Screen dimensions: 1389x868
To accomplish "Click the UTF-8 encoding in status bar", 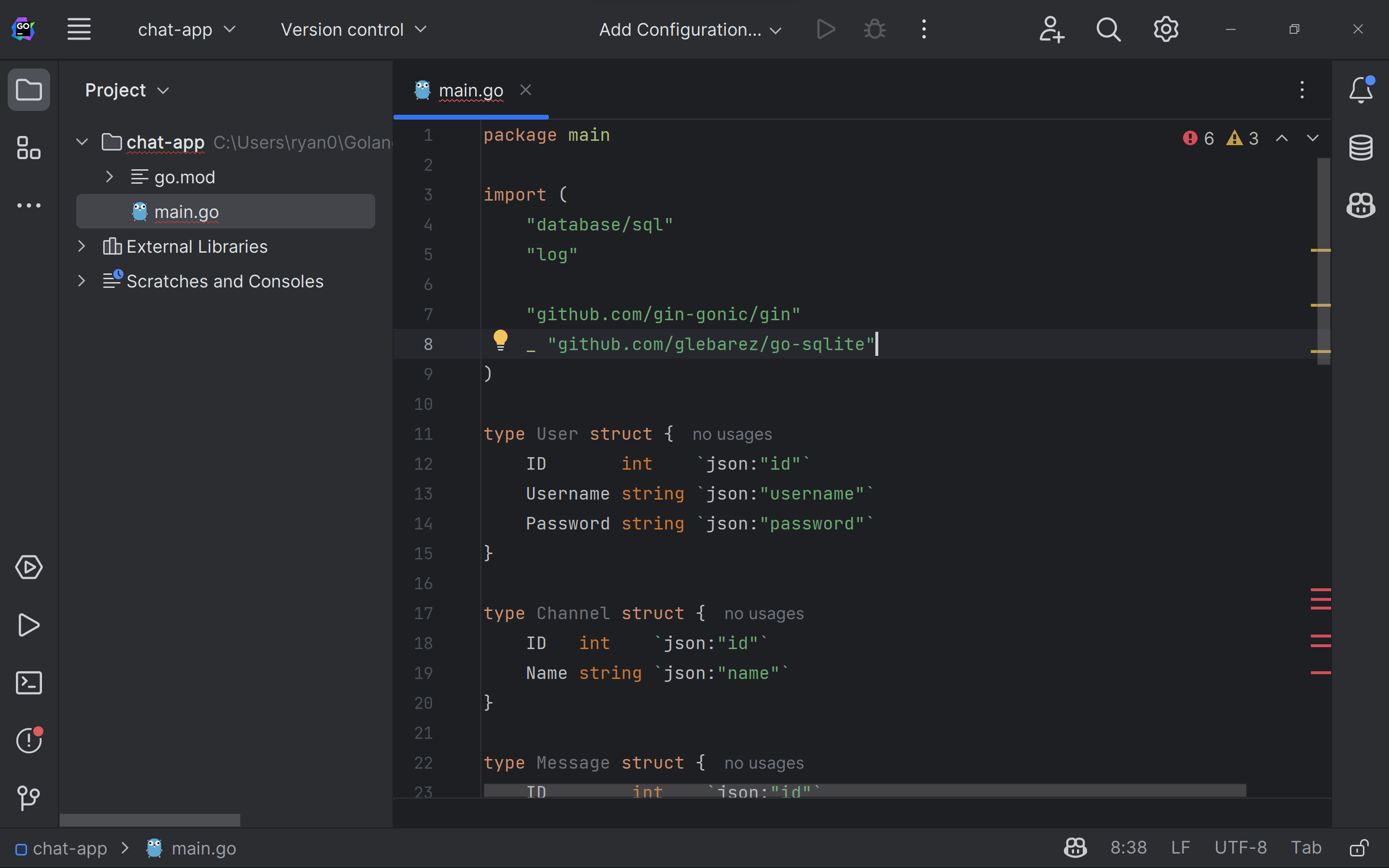I will click(1240, 848).
